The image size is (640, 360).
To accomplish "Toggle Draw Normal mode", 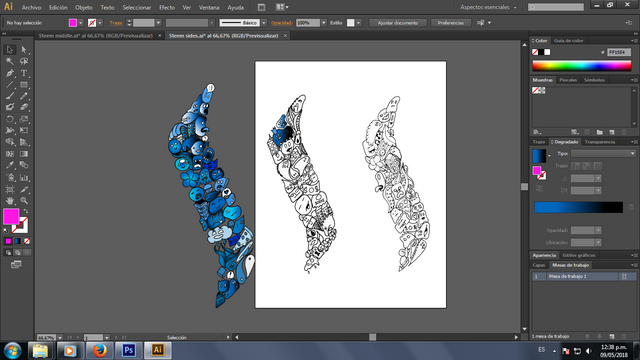I will coord(8,253).
